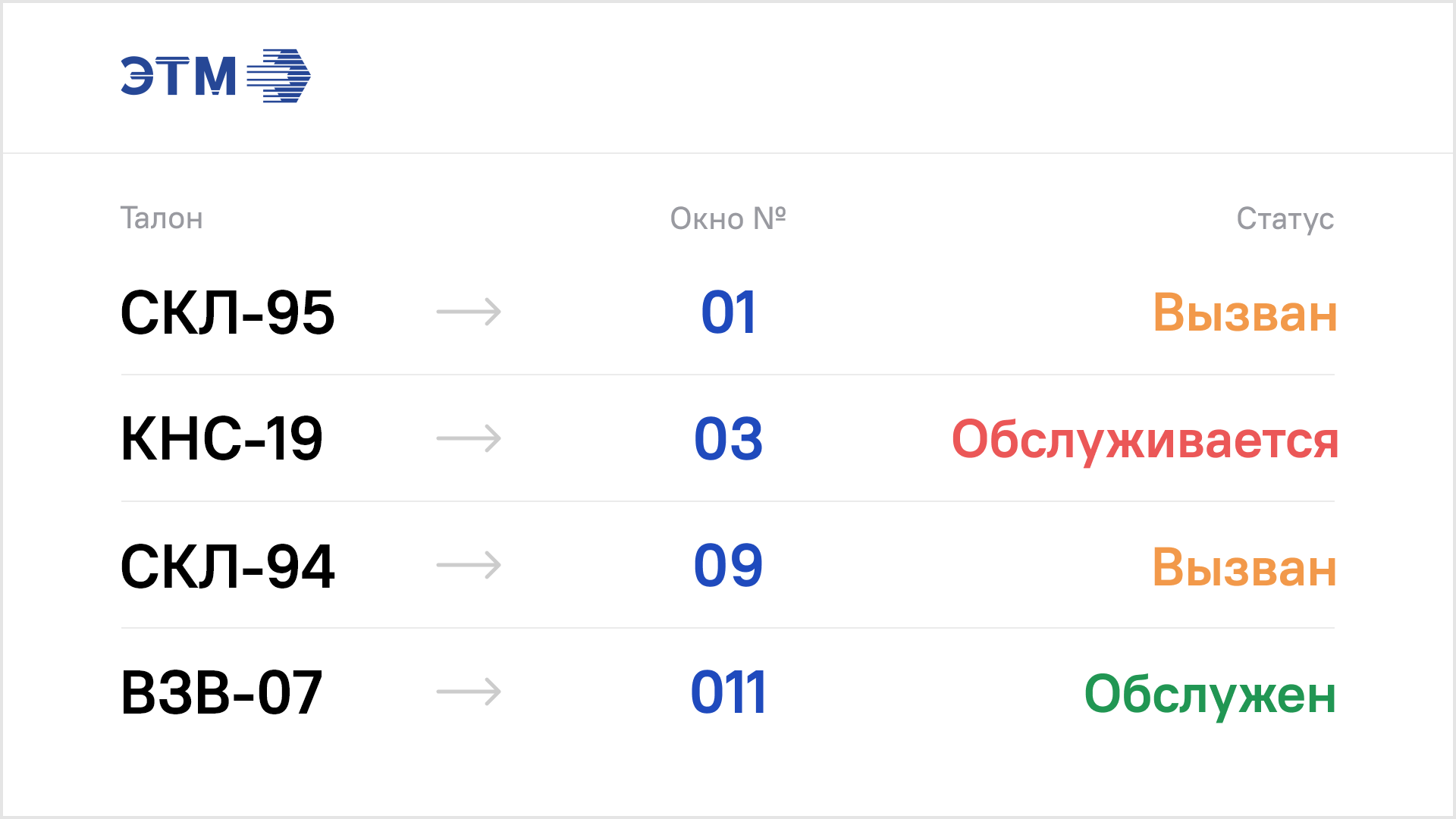
Task: Click the Статус column header
Action: (1285, 219)
